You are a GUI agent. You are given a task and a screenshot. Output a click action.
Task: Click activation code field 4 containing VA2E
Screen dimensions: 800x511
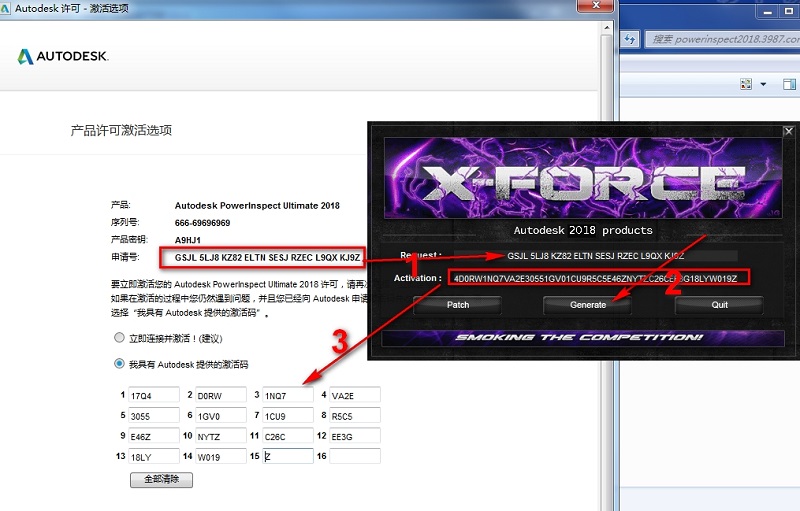pyautogui.click(x=355, y=395)
